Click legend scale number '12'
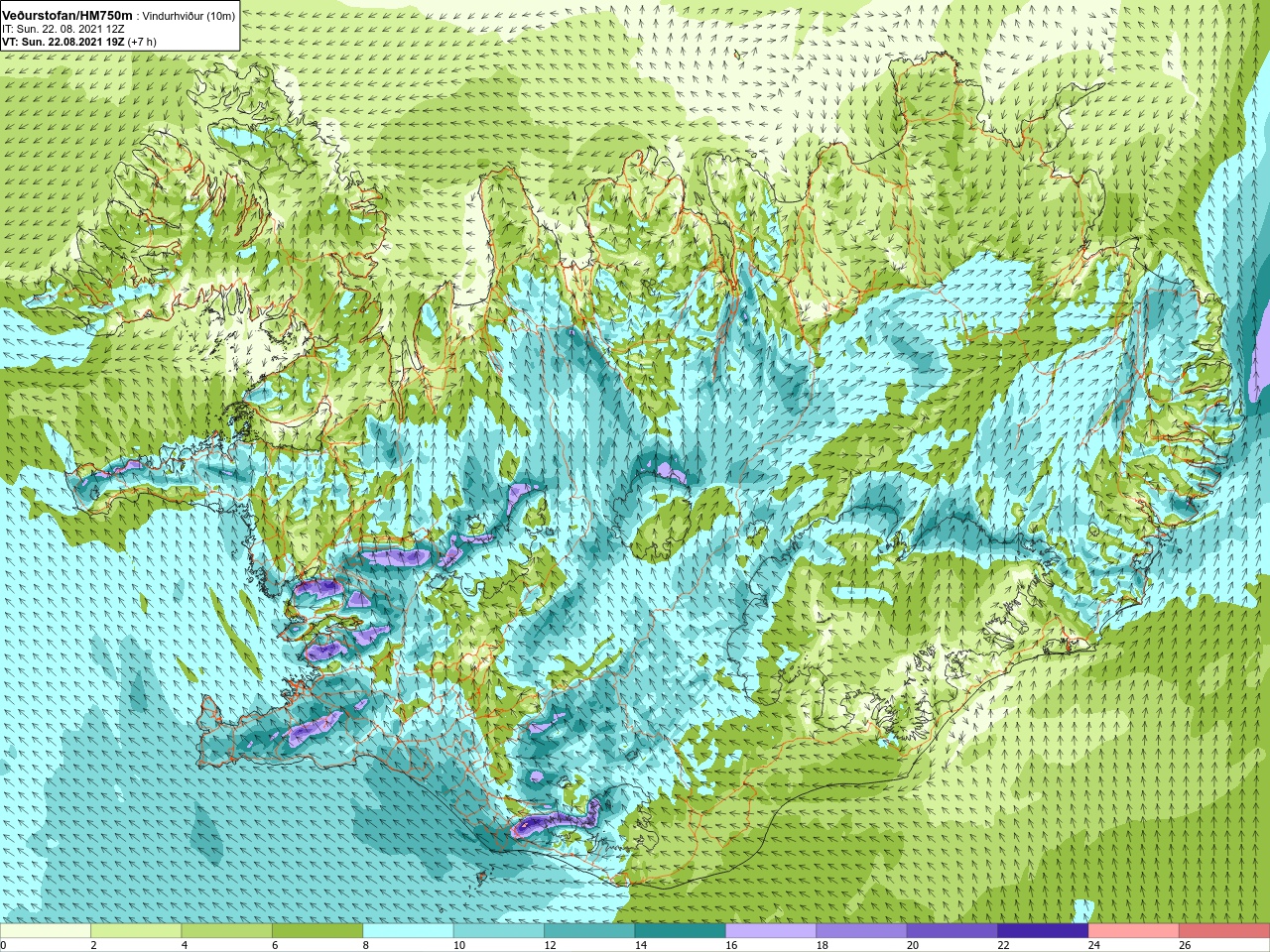 click(x=550, y=945)
